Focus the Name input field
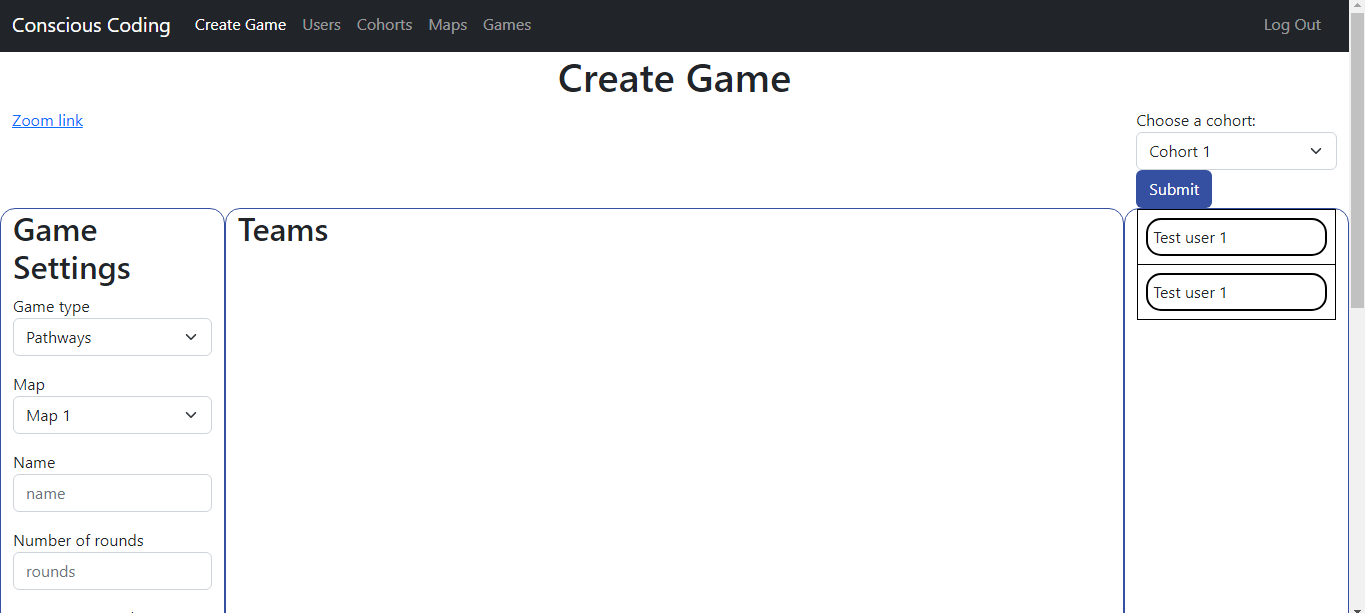This screenshot has height=613, width=1365. 112,494
